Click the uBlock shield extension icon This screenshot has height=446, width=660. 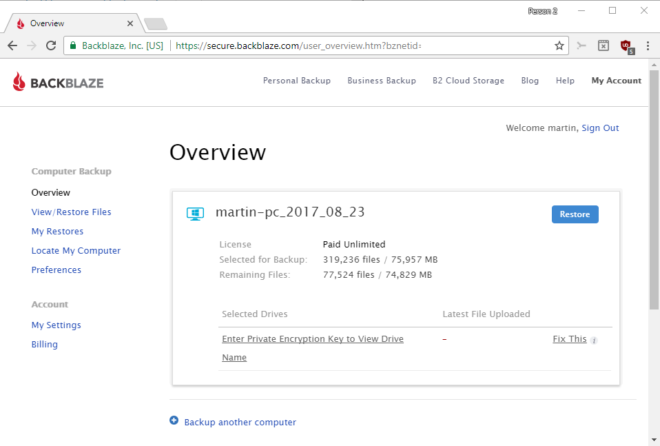click(x=627, y=46)
